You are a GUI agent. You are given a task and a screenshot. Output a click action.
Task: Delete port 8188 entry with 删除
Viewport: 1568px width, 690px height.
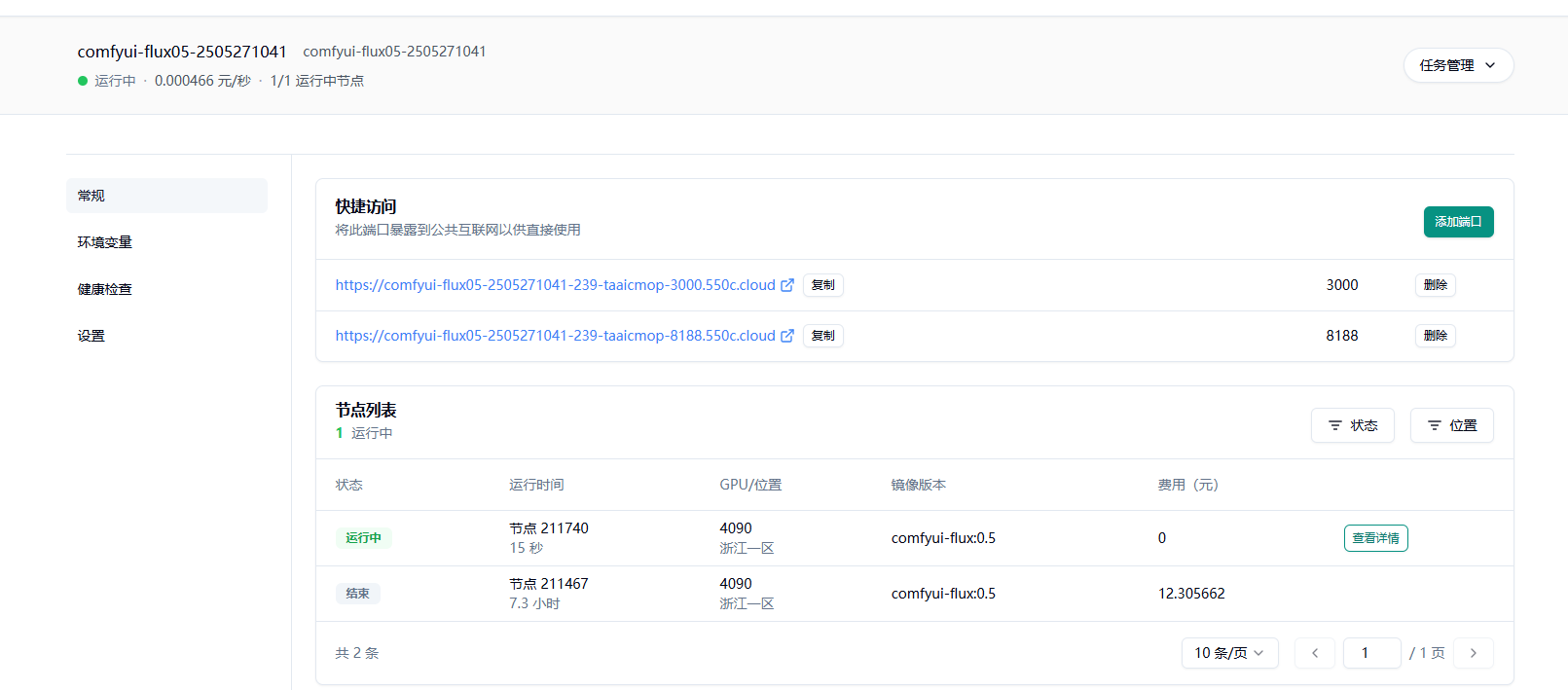1435,336
